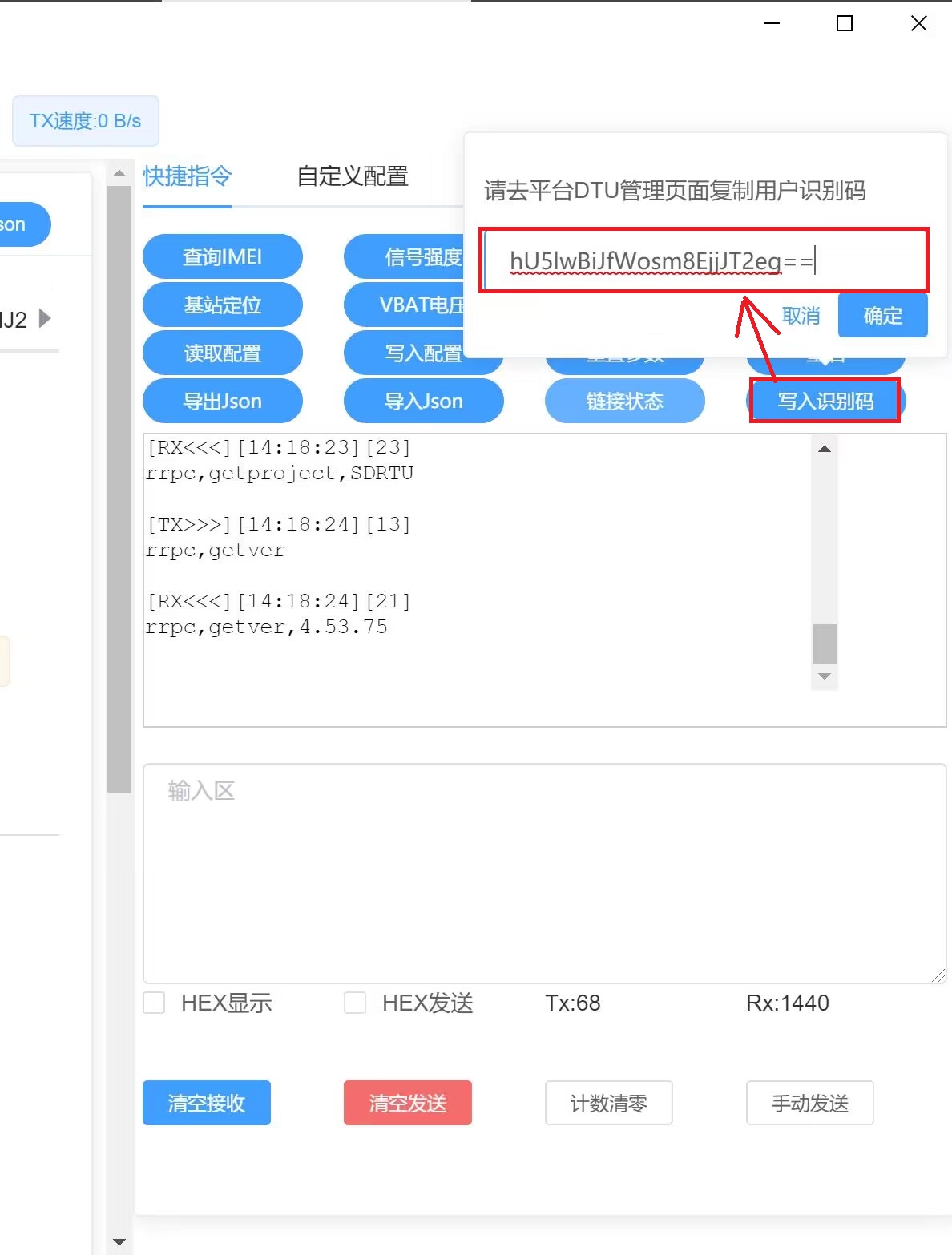
Task: Click the log pane scroll up arrow
Action: [825, 449]
